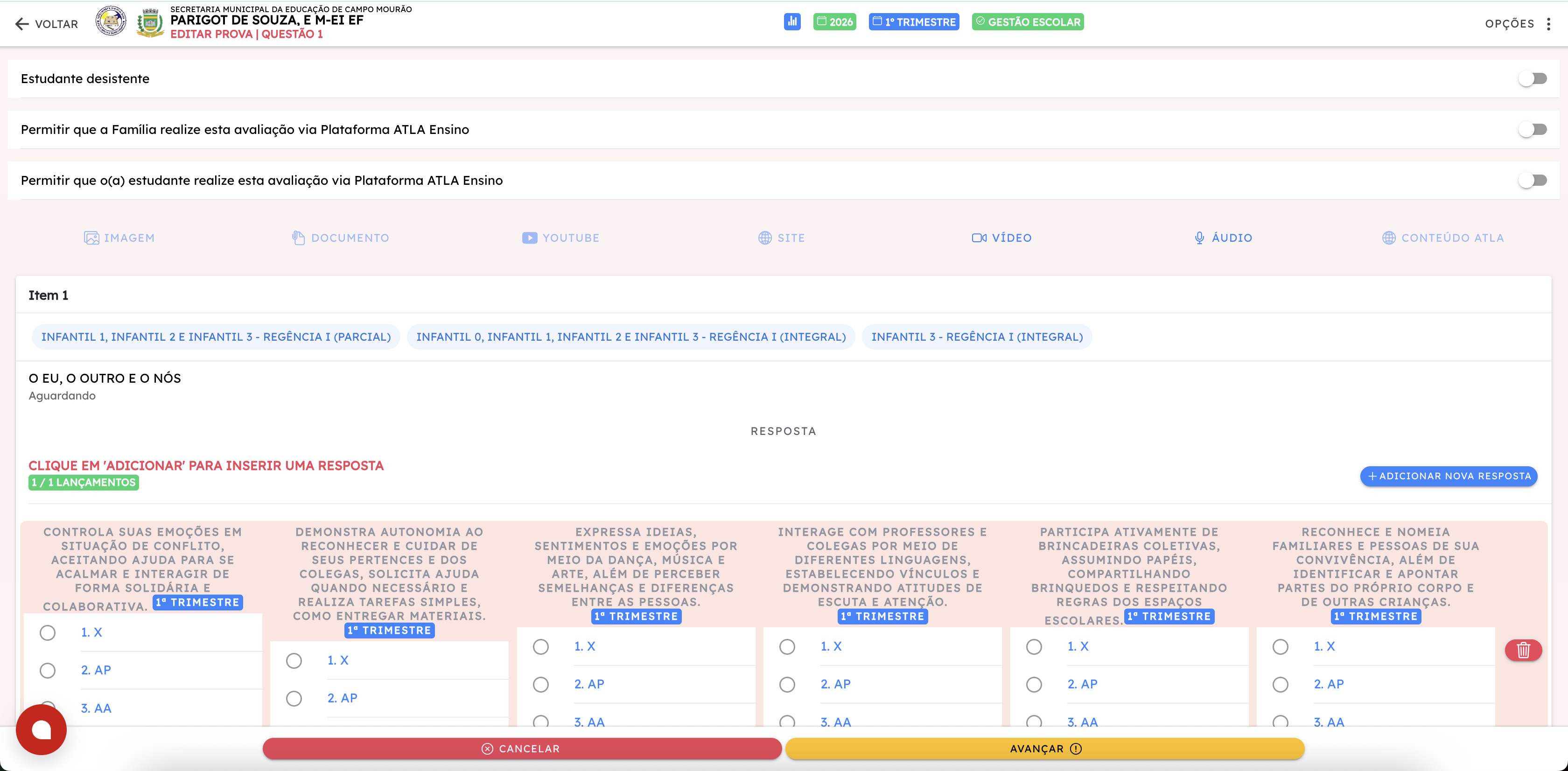Image resolution: width=1568 pixels, height=771 pixels.
Task: Select 2. AP under Reconhece e nomeia
Action: click(1280, 685)
